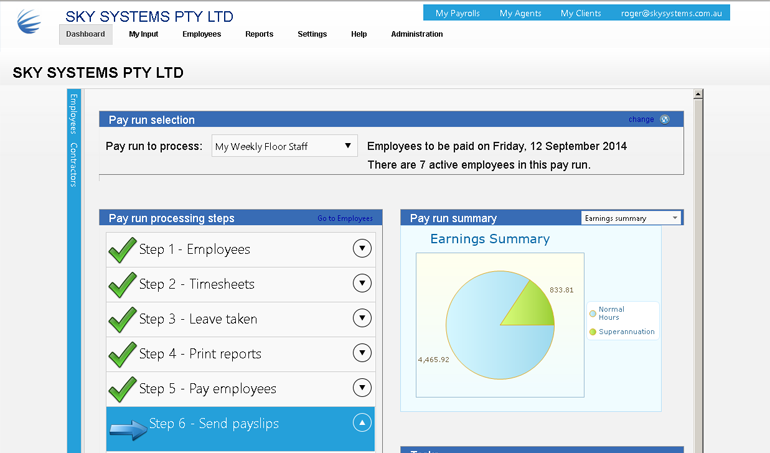Click the roger@skysystems.com.au account link
The width and height of the screenshot is (770, 453).
pos(671,13)
